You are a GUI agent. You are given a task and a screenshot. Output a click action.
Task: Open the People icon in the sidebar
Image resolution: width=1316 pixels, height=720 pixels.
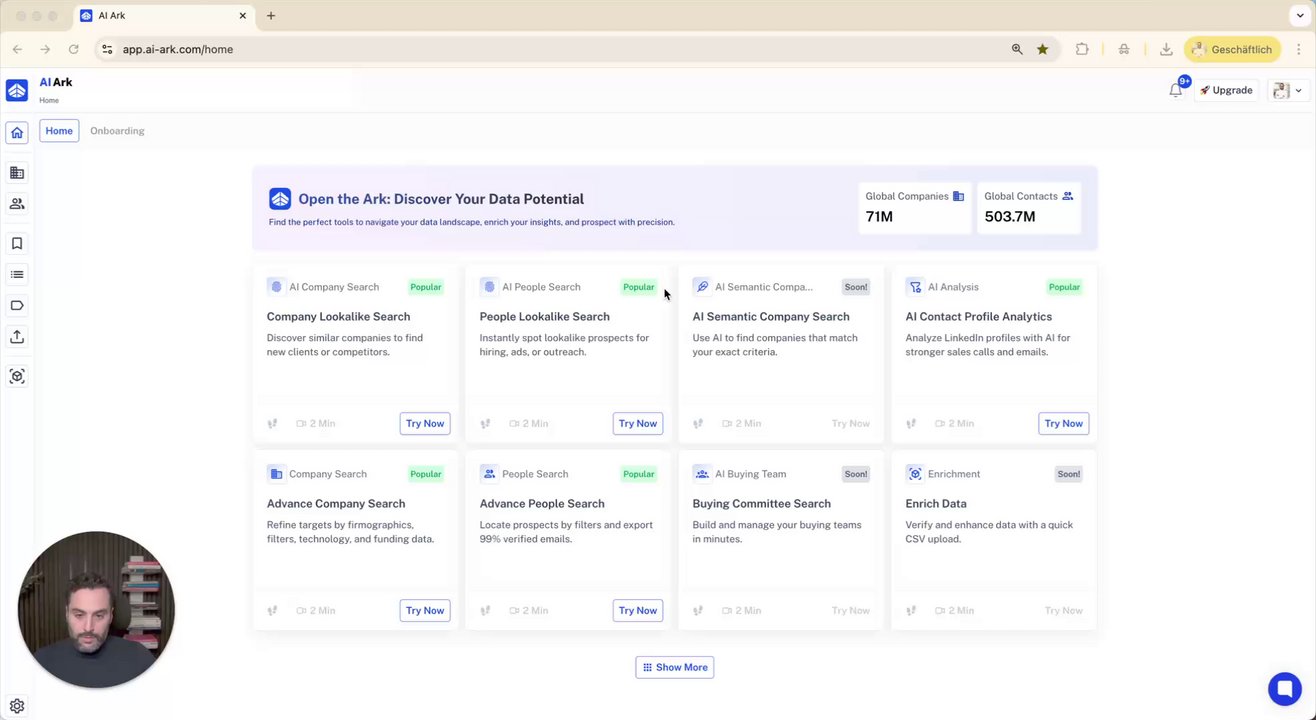point(17,204)
